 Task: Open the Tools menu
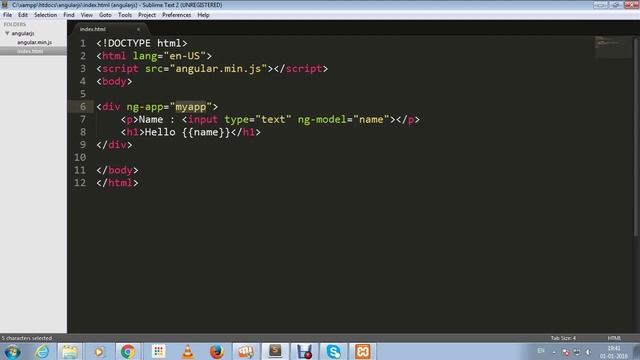pyautogui.click(x=124, y=15)
